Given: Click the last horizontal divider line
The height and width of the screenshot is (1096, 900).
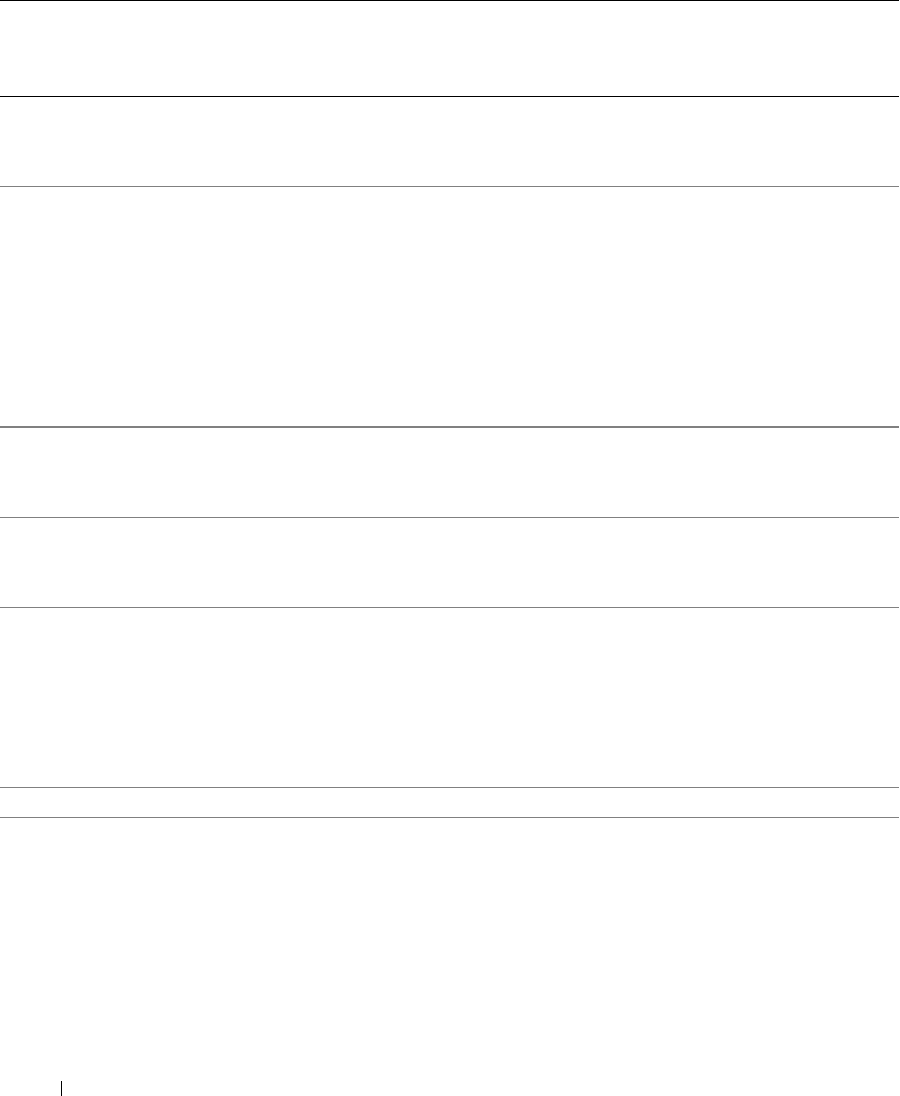Looking at the screenshot, I should pyautogui.click(x=450, y=818).
